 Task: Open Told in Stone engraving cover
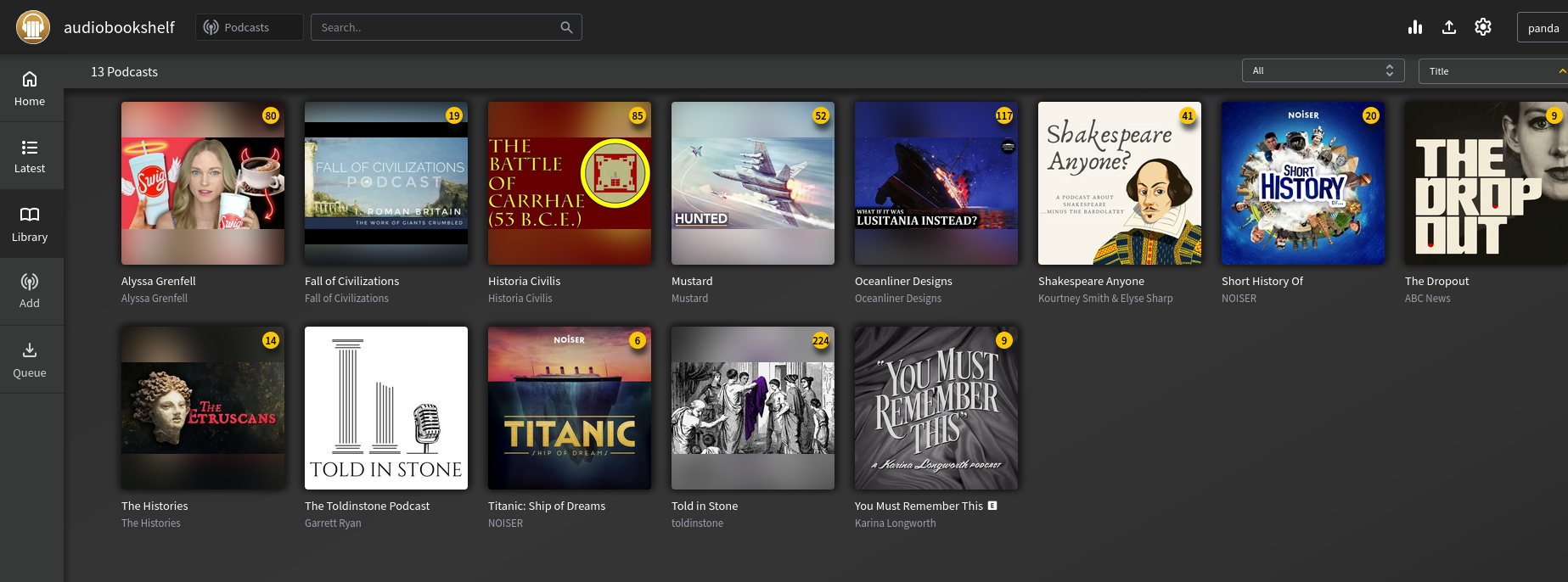tap(753, 408)
